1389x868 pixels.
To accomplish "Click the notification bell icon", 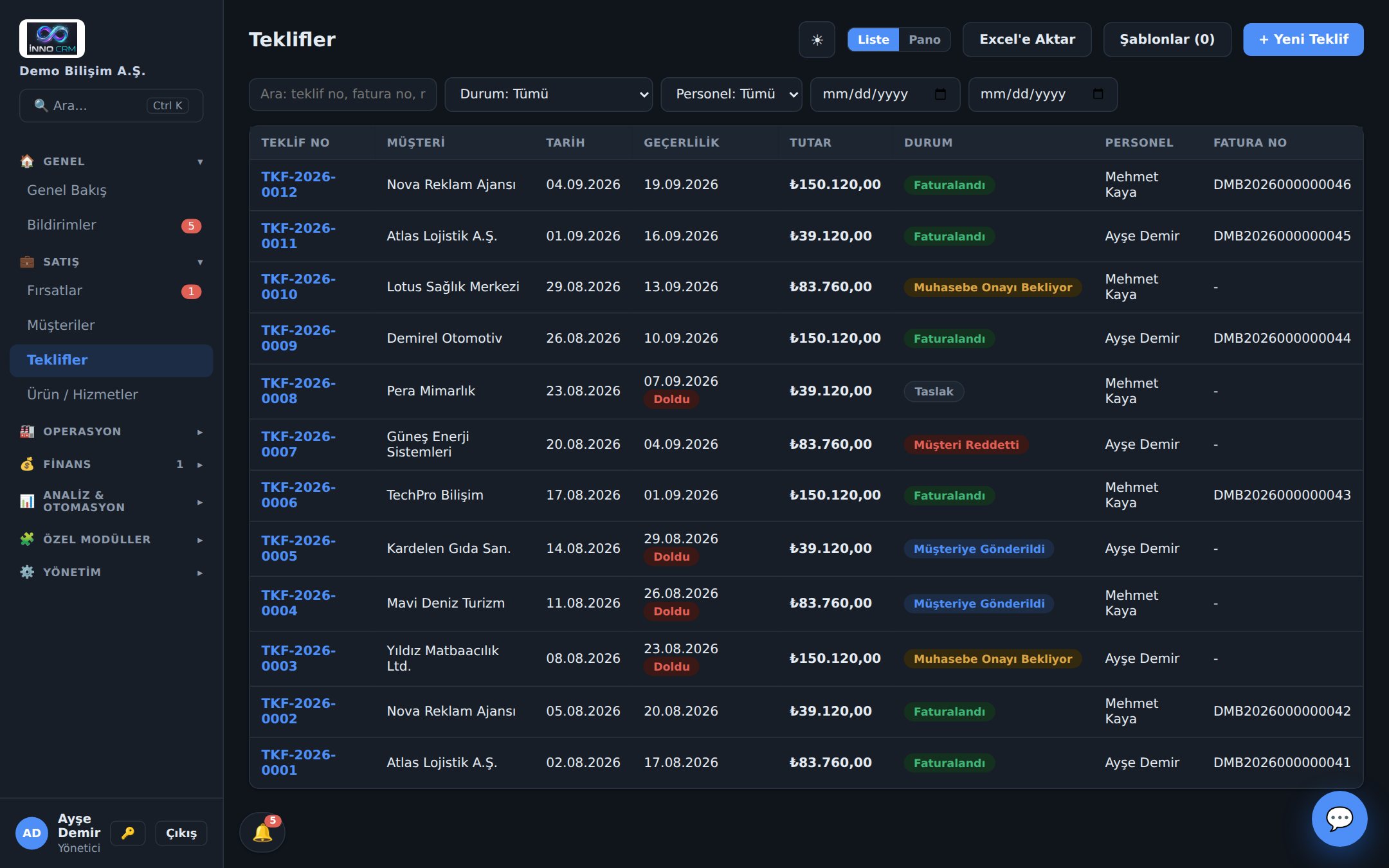I will coord(262,832).
